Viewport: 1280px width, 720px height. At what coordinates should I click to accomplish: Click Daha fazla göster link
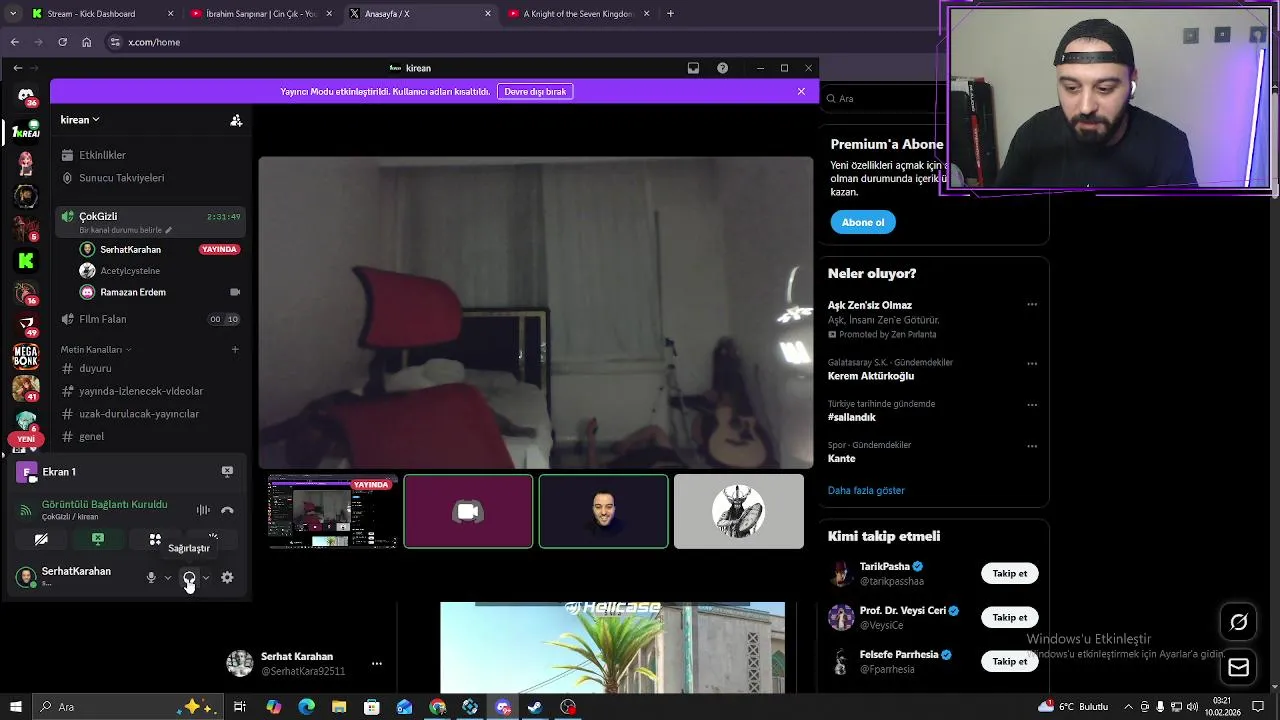click(x=866, y=491)
